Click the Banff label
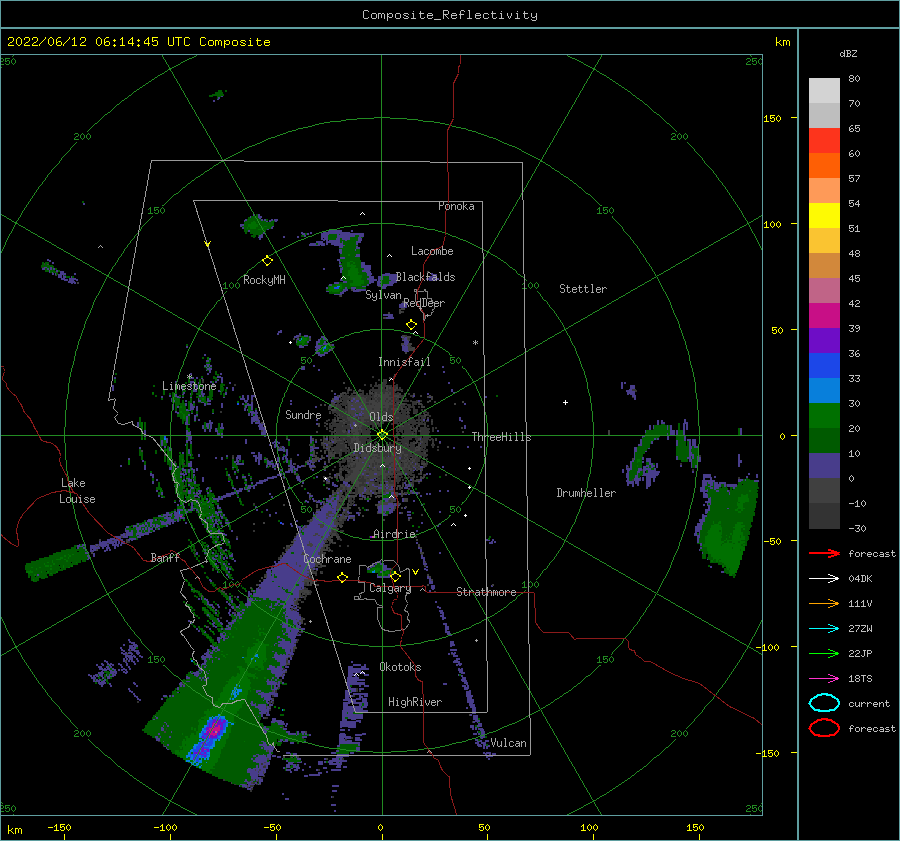This screenshot has width=900, height=841. pyautogui.click(x=165, y=557)
